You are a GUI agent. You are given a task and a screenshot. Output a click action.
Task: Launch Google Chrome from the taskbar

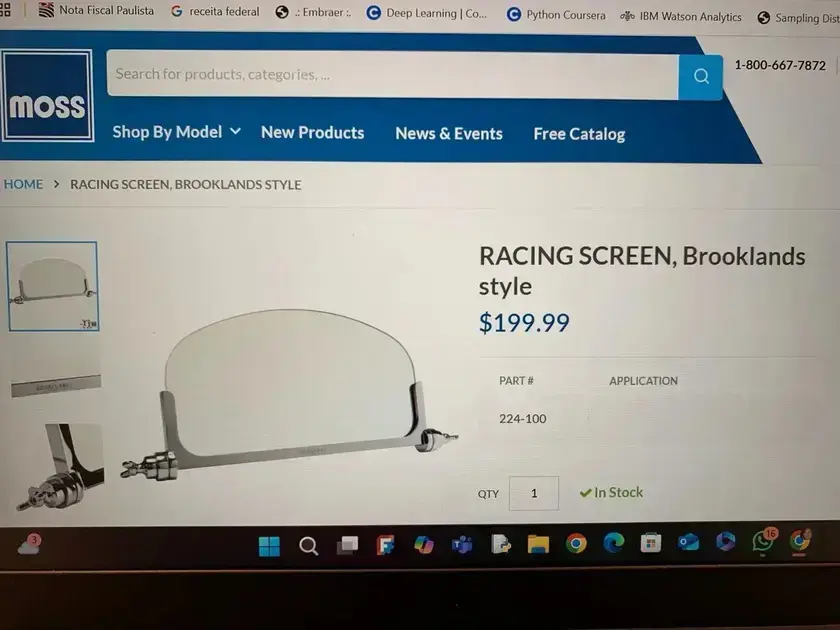tap(576, 544)
